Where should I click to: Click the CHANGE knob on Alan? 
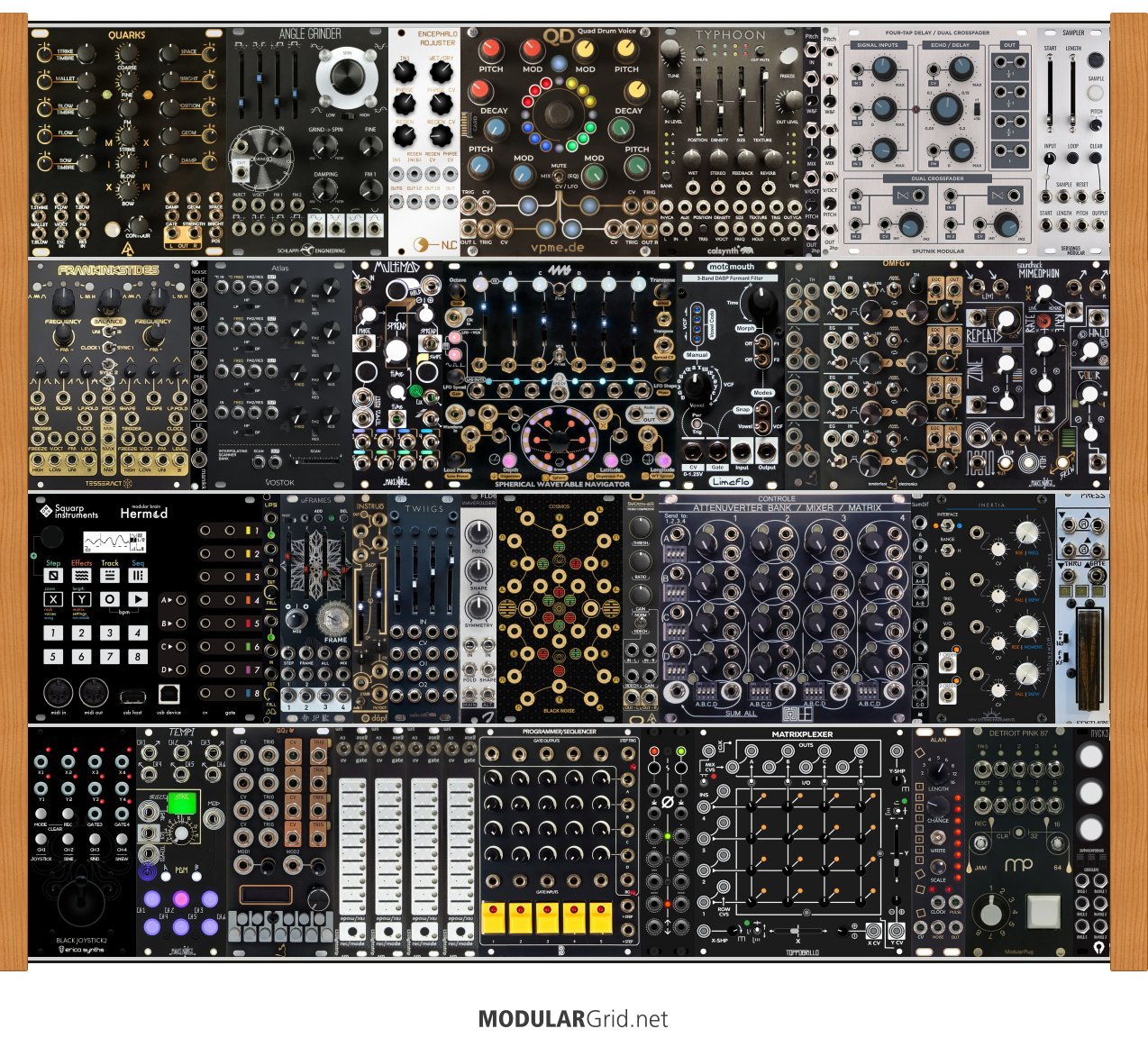tap(938, 805)
